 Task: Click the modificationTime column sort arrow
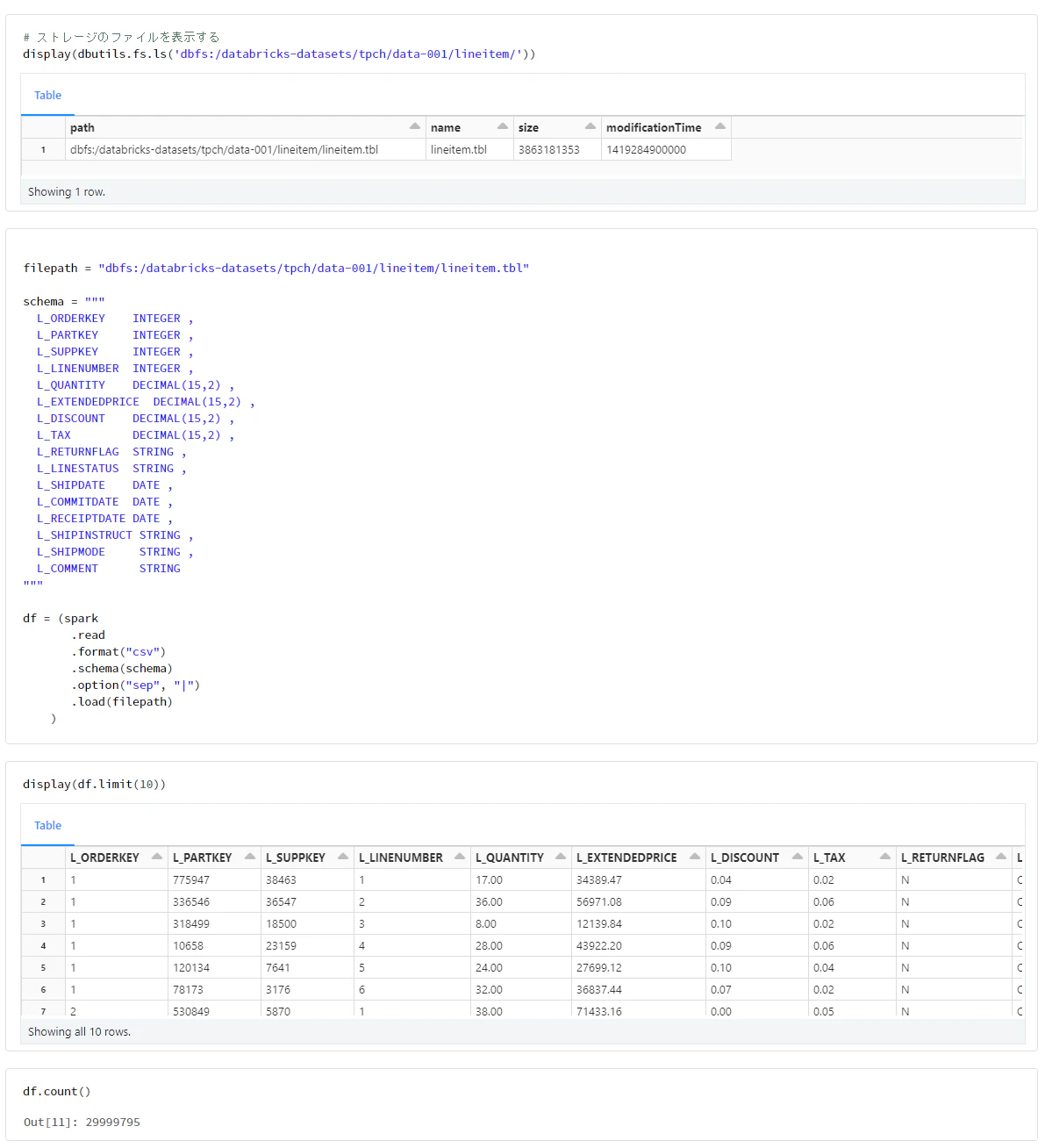click(720, 126)
